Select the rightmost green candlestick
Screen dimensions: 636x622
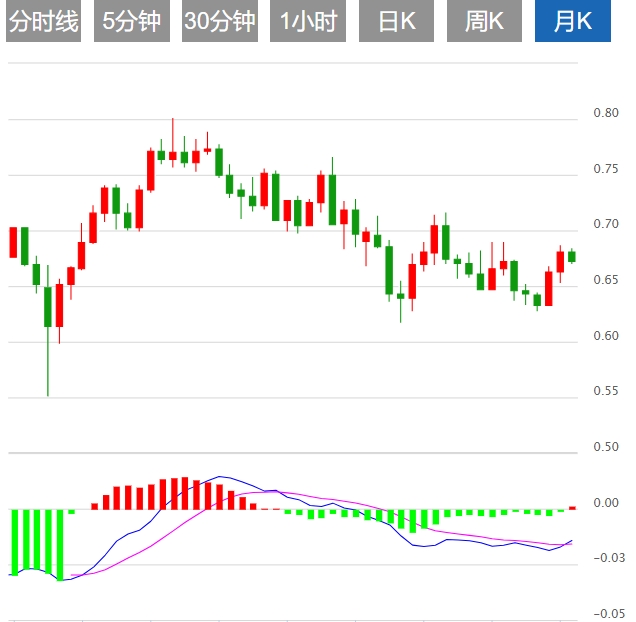pyautogui.click(x=572, y=257)
